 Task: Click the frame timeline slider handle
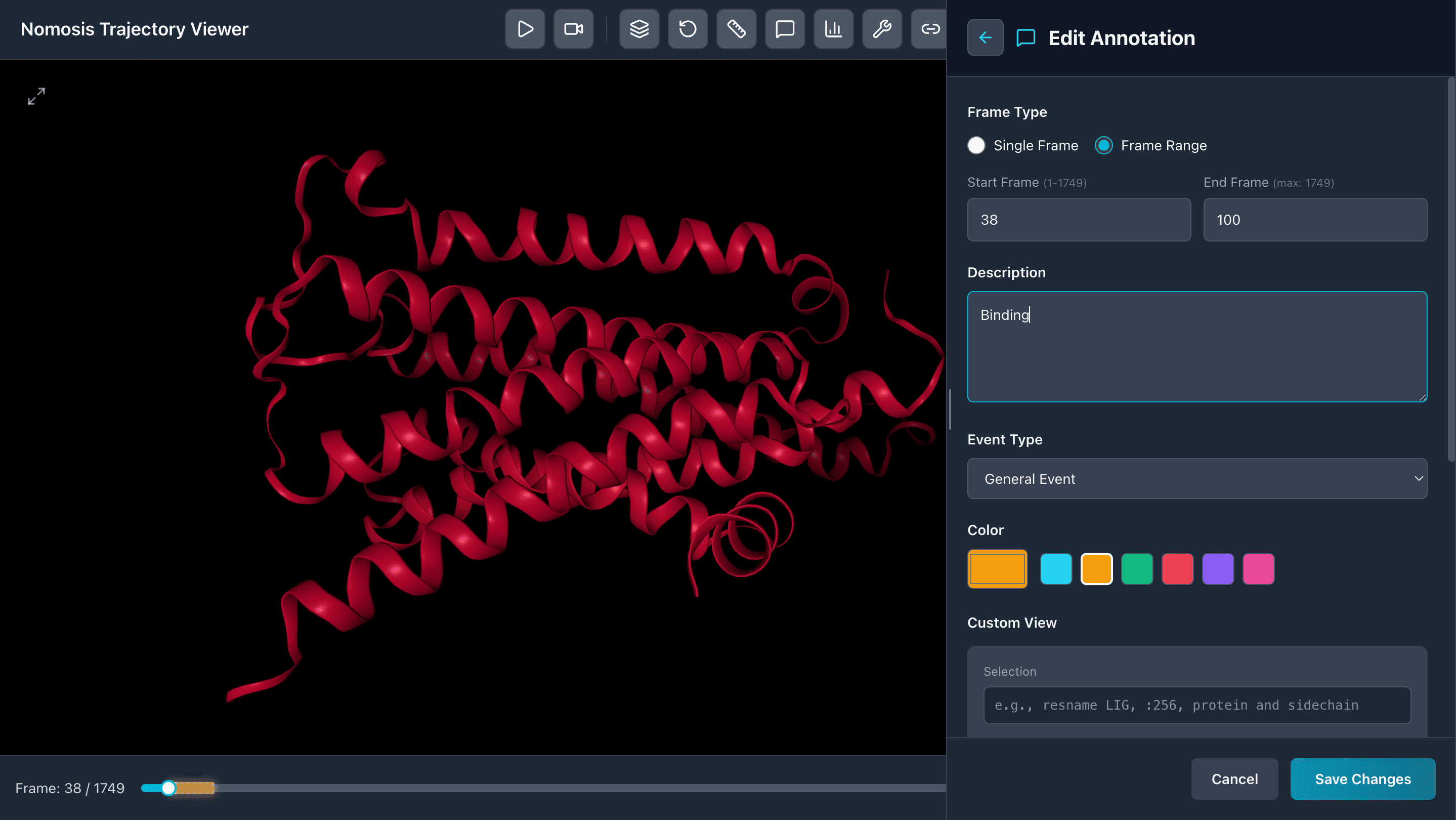168,788
